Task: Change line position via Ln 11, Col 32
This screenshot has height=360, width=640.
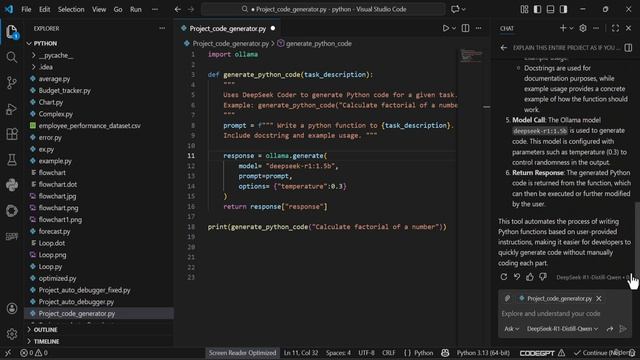Action: click(x=301, y=353)
